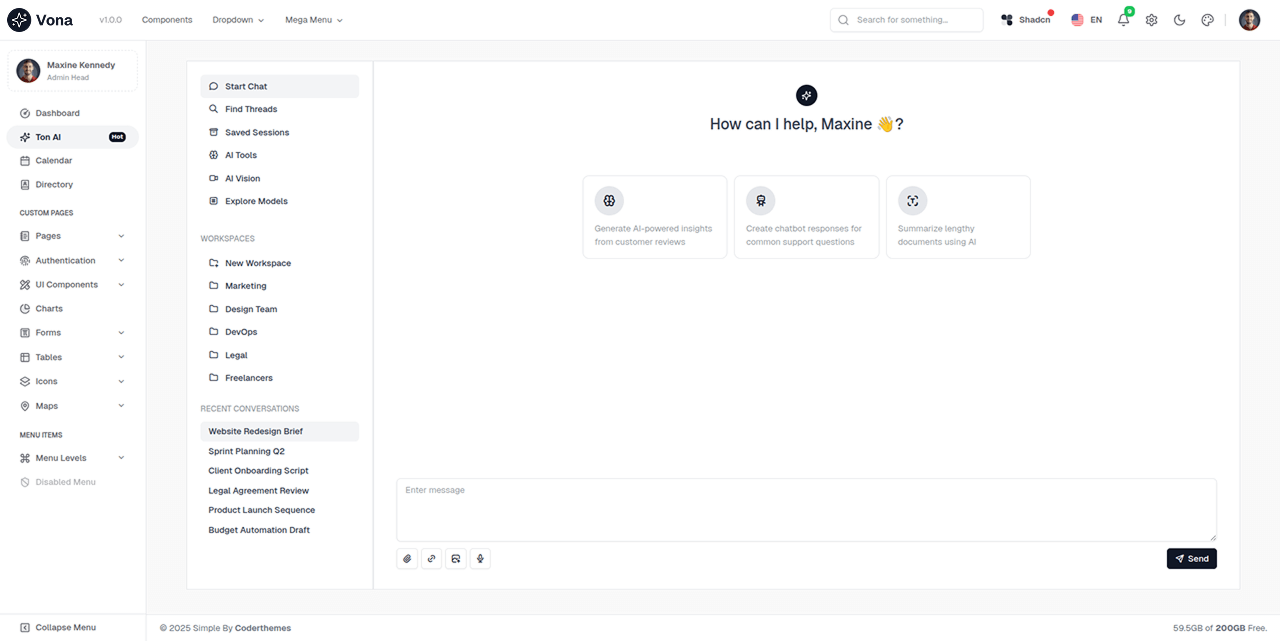Viewport: 1280px width, 641px height.
Task: Open notifications via the bell icon
Action: 1123,19
